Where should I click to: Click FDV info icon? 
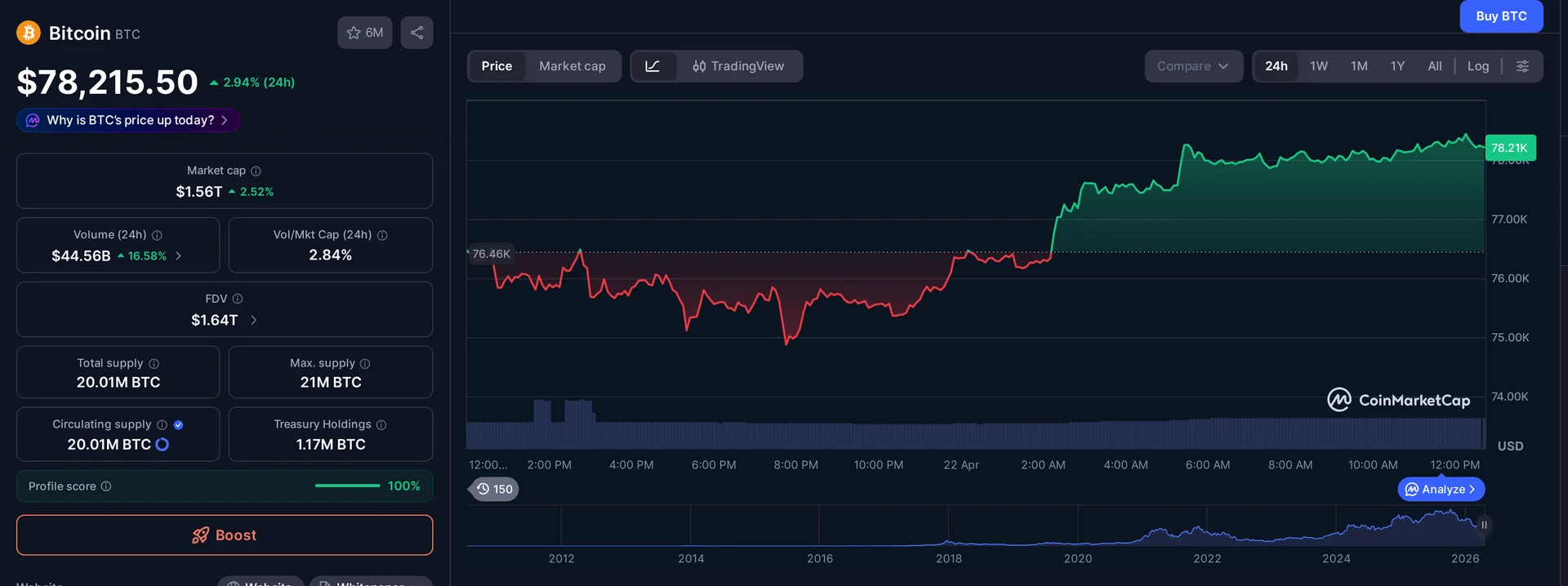pos(238,299)
